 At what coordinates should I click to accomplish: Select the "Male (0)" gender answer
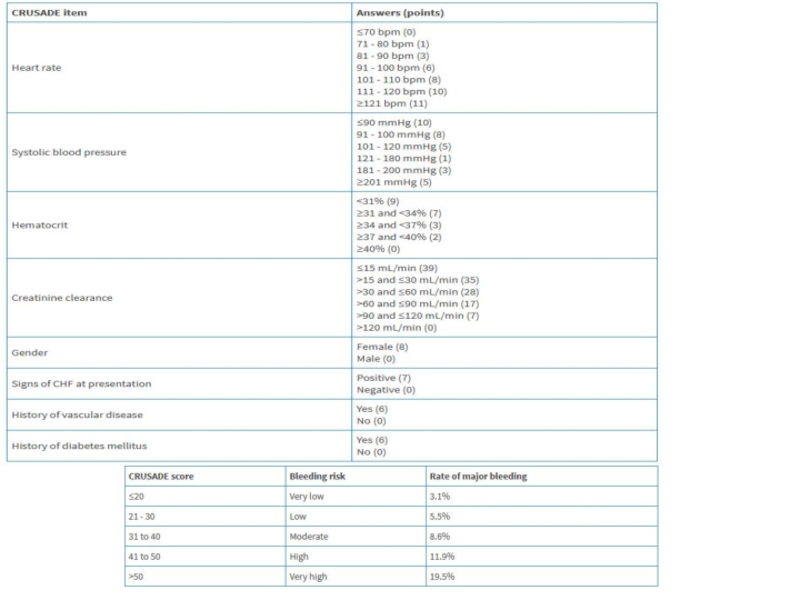(x=377, y=358)
